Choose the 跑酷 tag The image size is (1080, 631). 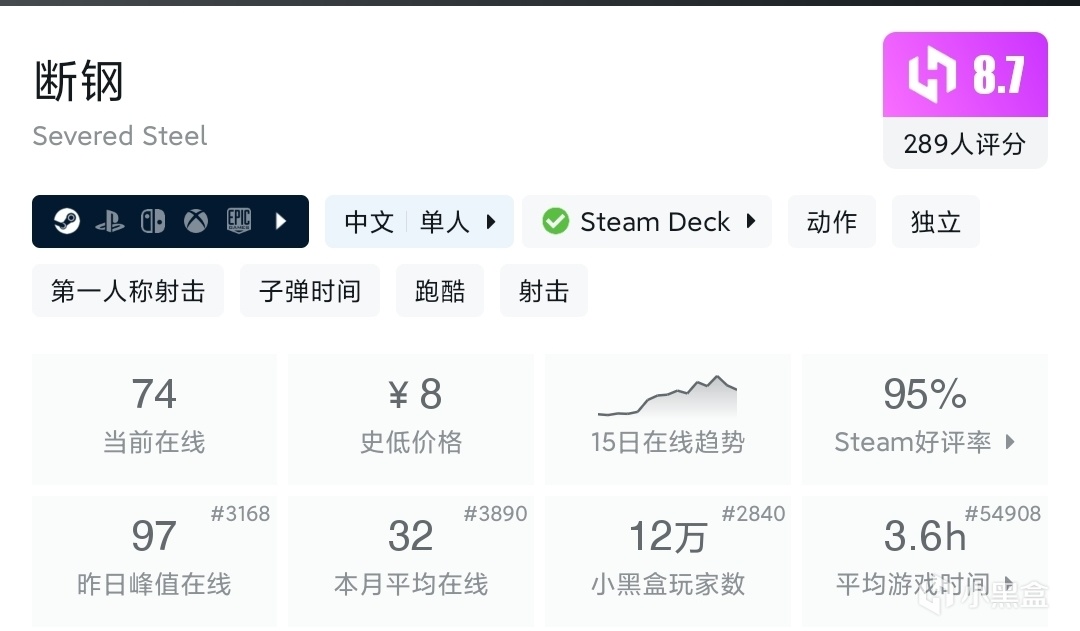click(440, 291)
